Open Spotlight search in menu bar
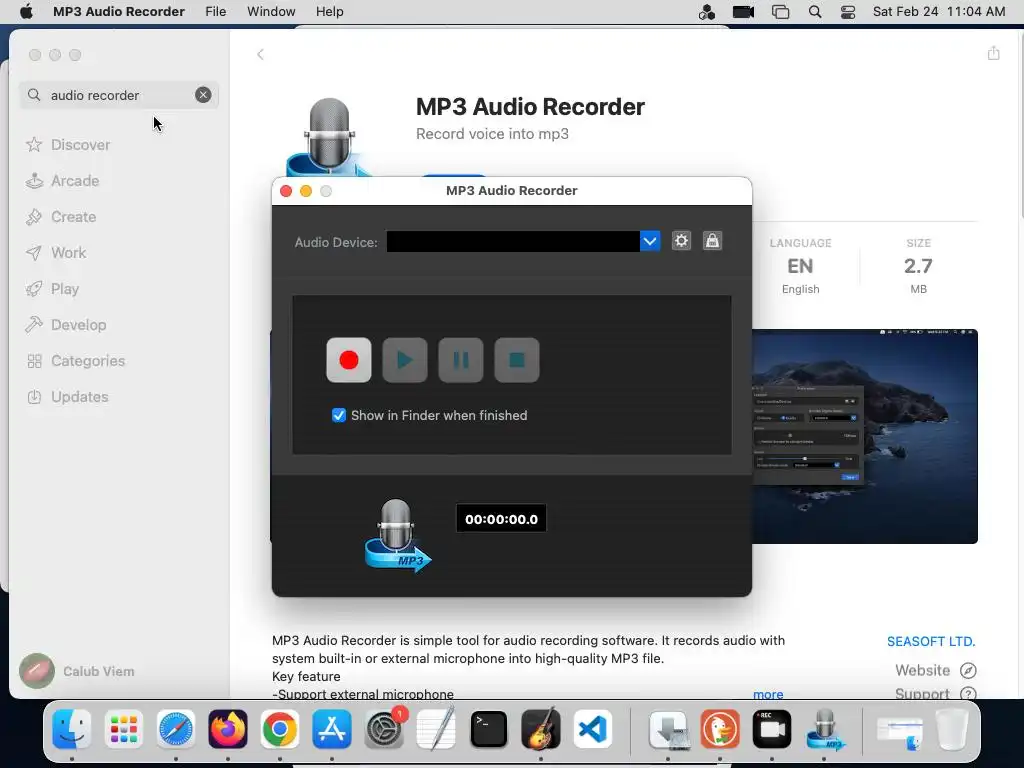 coord(815,12)
